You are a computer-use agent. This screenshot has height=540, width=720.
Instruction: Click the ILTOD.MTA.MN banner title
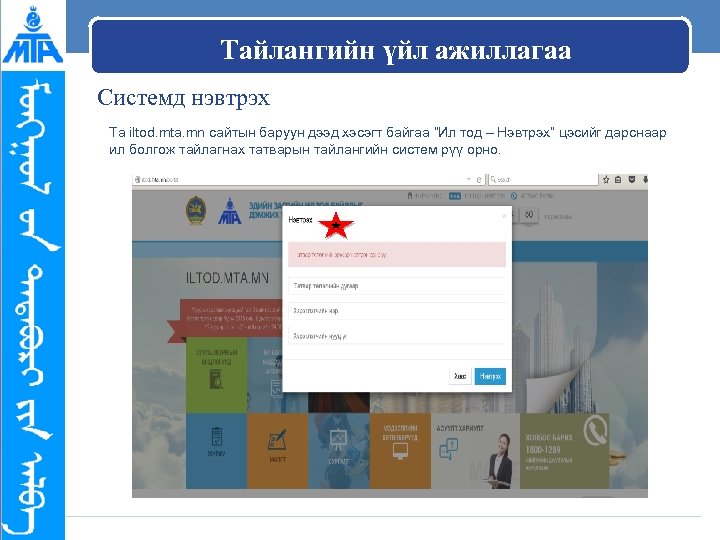coord(227,278)
